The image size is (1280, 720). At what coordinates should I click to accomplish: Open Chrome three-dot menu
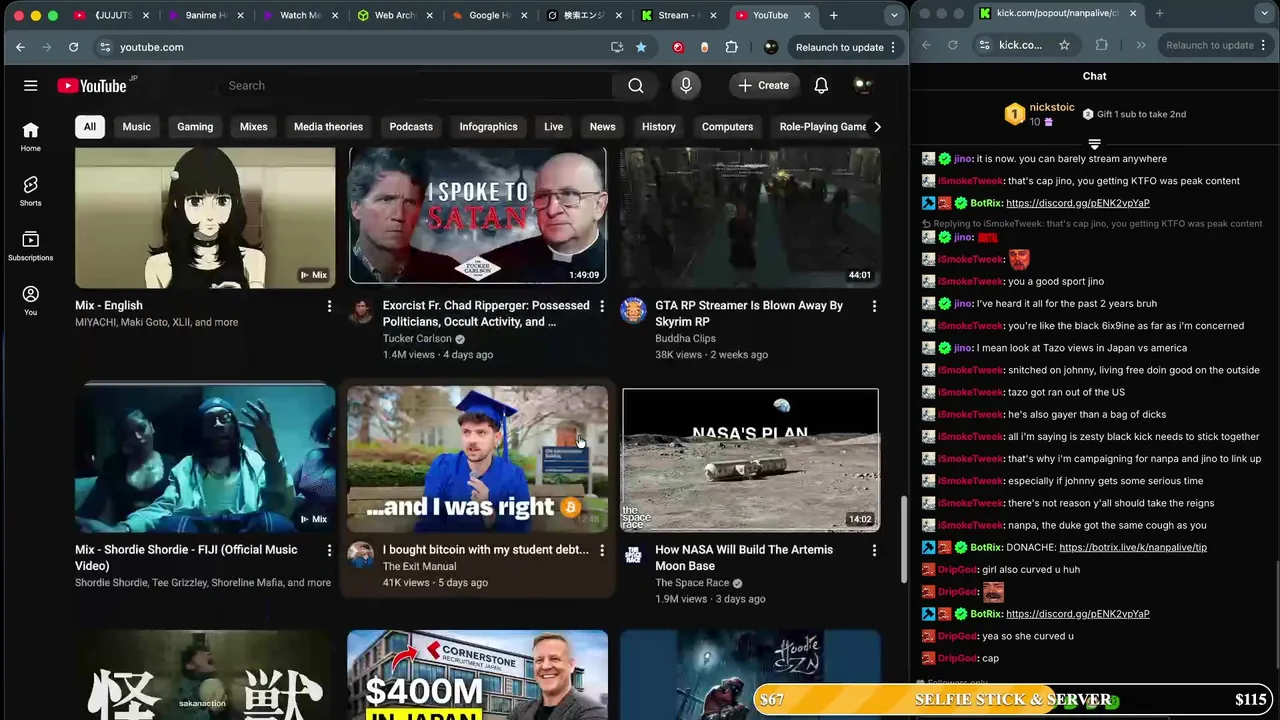(895, 47)
